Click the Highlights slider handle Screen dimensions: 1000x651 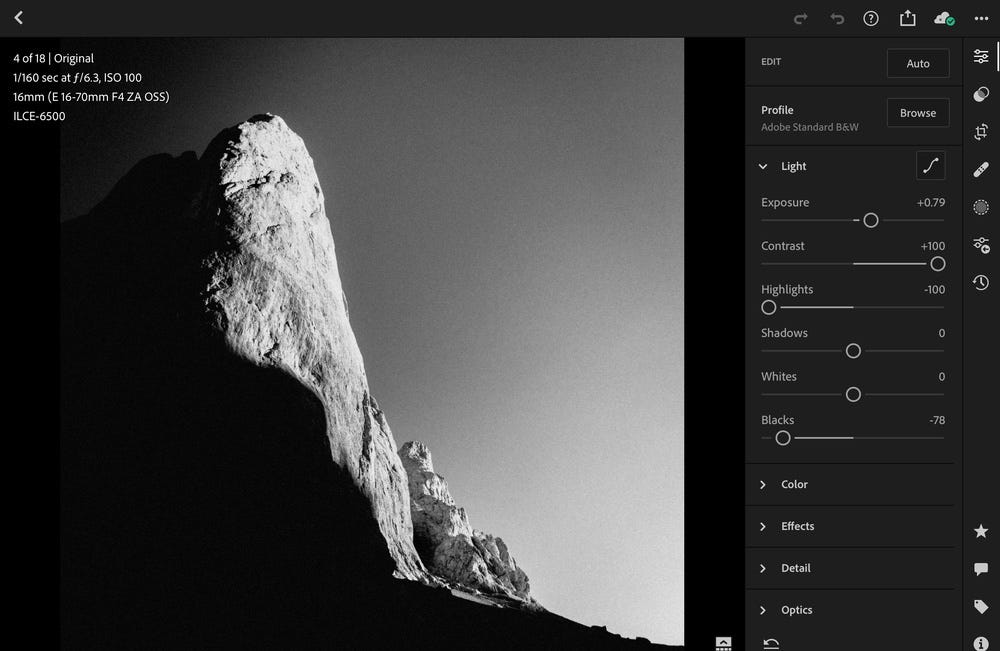[768, 307]
